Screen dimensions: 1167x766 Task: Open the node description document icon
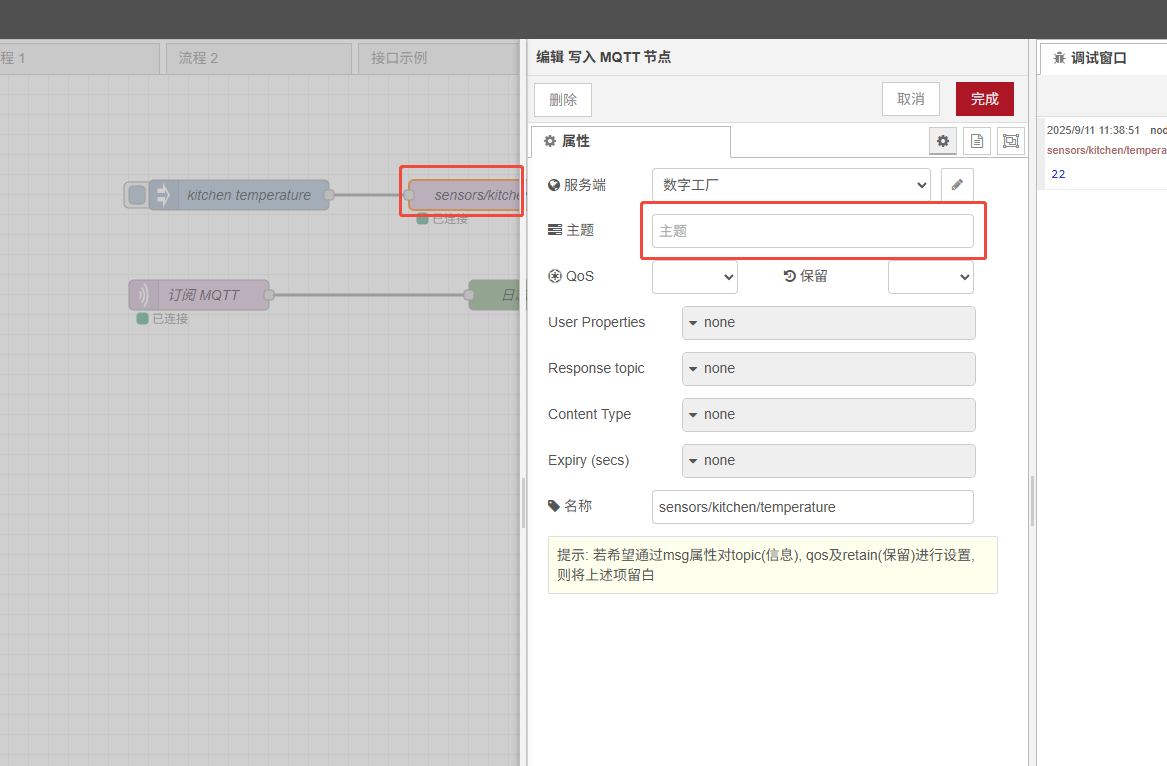point(976,141)
